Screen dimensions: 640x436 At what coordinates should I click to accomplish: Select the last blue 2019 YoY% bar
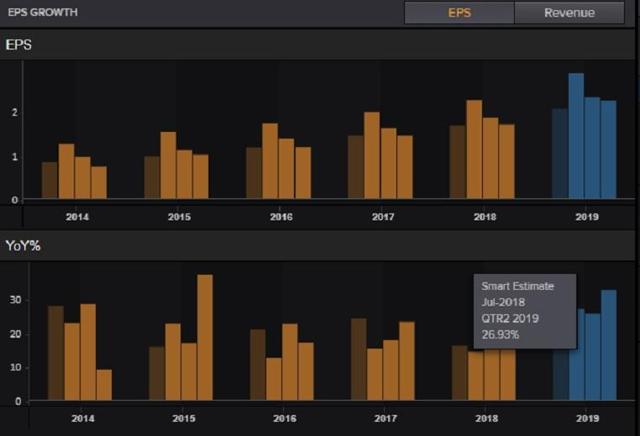[609, 345]
